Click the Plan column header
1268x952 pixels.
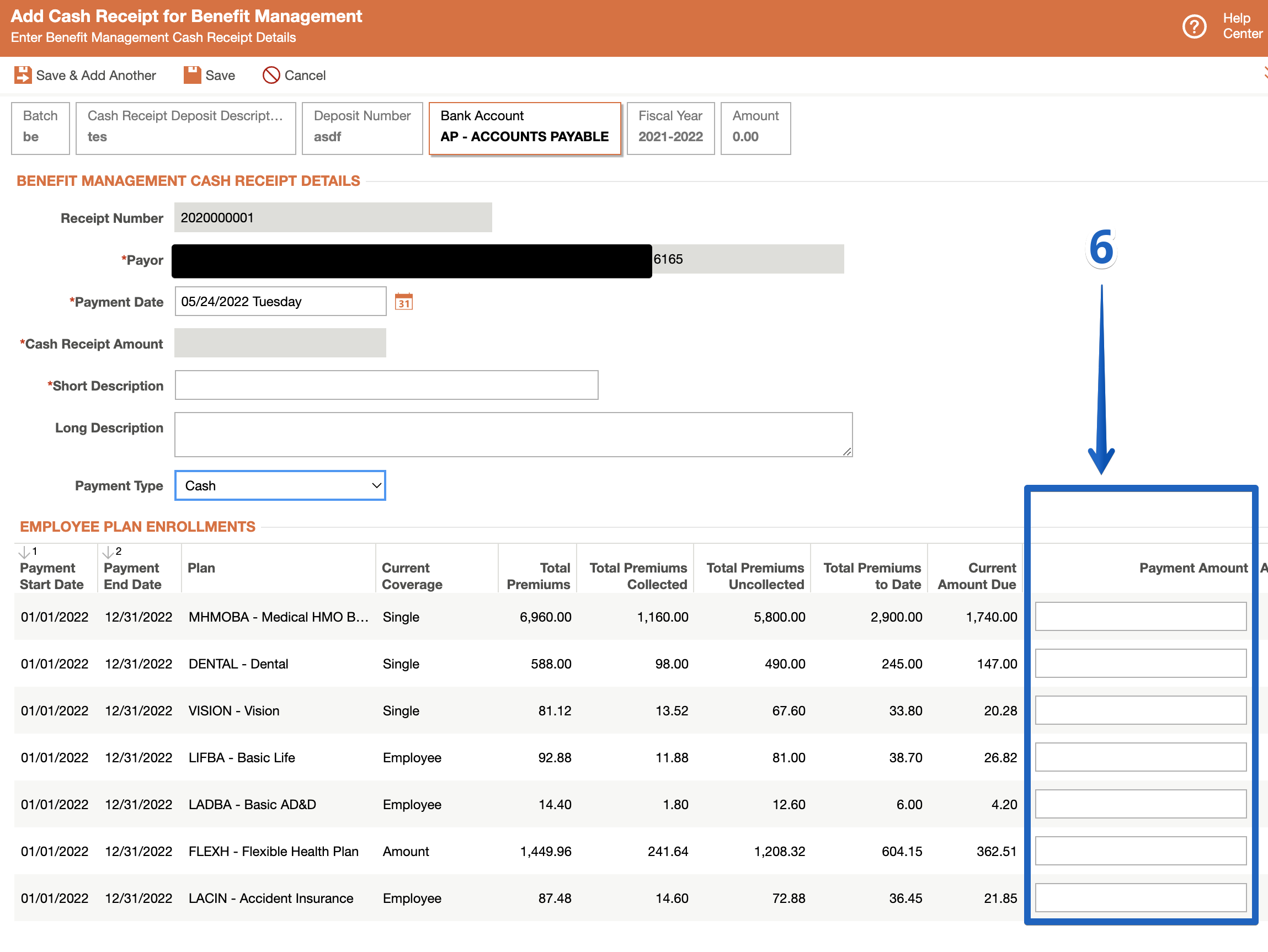[201, 568]
